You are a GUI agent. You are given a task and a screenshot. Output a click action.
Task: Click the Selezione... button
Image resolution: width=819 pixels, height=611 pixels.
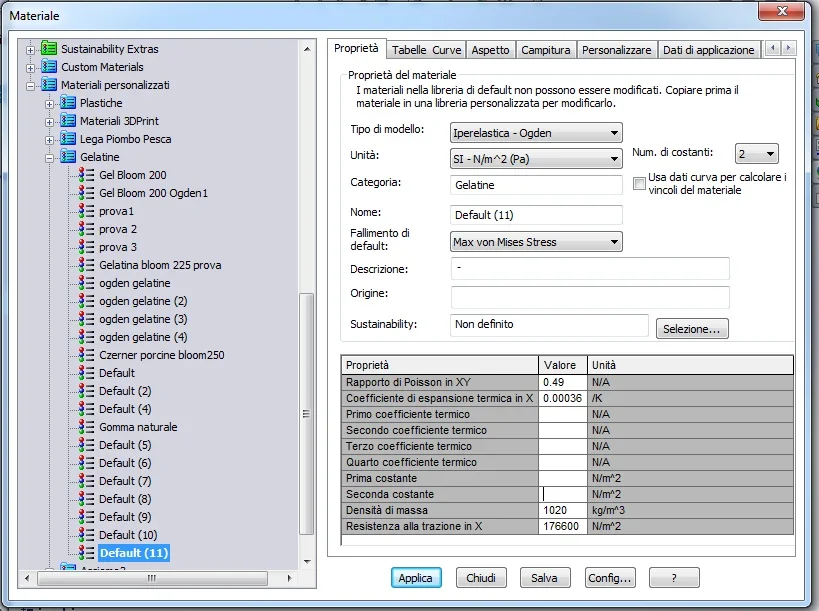692,329
